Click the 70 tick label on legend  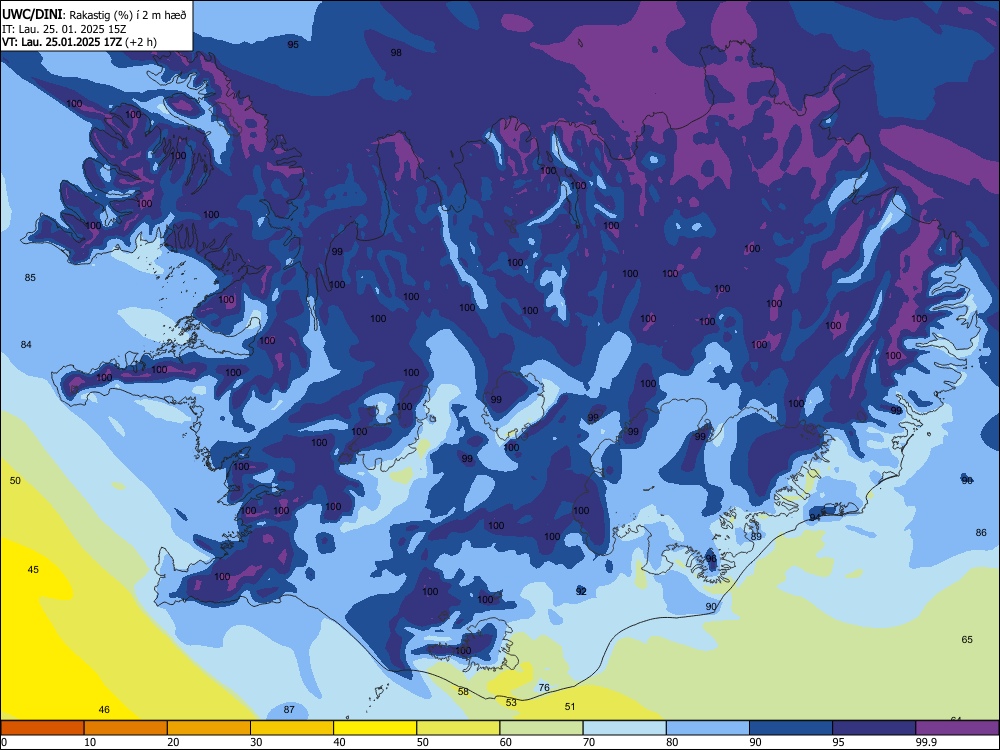point(589,742)
